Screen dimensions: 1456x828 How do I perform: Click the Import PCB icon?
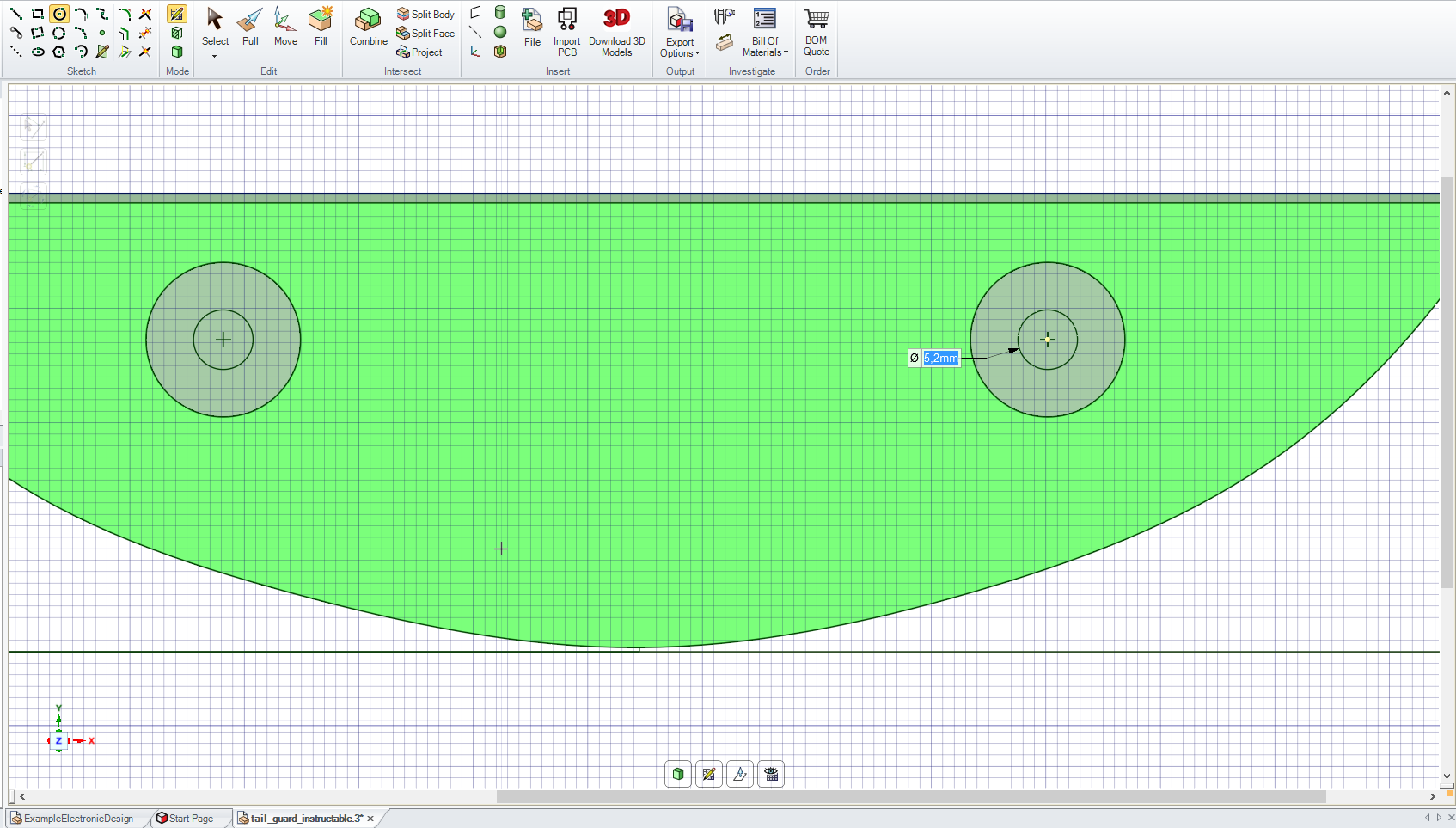click(x=566, y=30)
